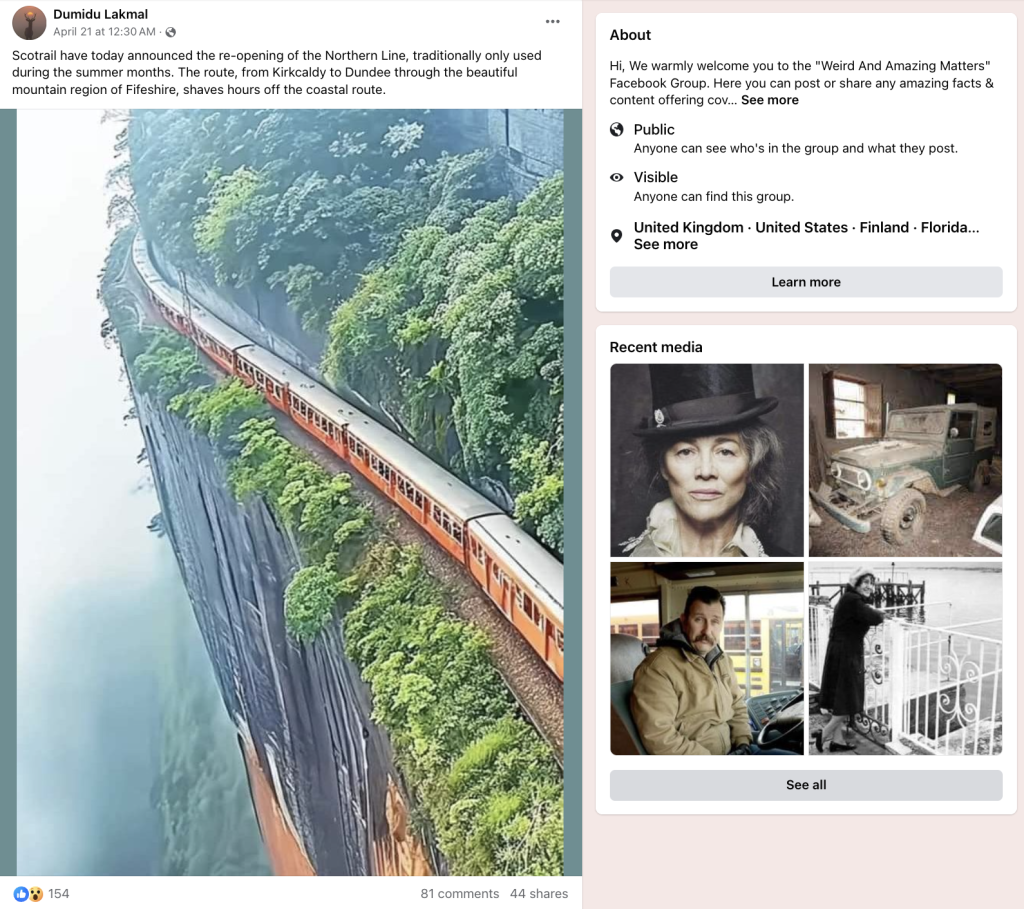Click Dumidu Lakmal's profile avatar

pos(29,23)
